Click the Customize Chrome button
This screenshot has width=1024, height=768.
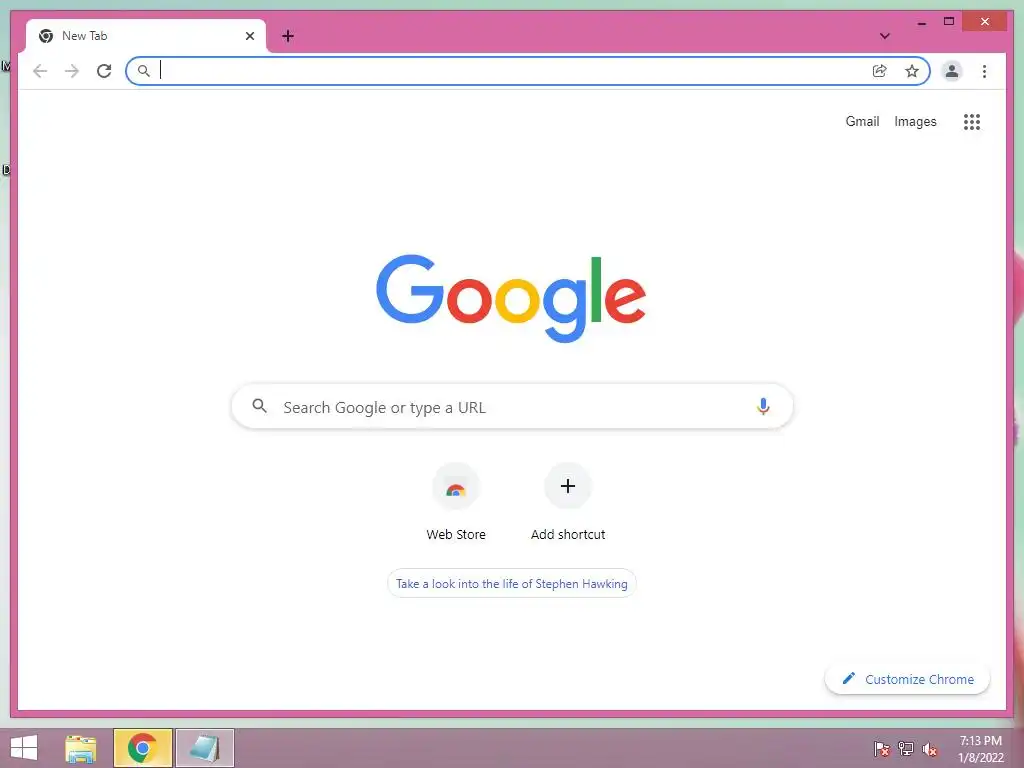click(907, 679)
